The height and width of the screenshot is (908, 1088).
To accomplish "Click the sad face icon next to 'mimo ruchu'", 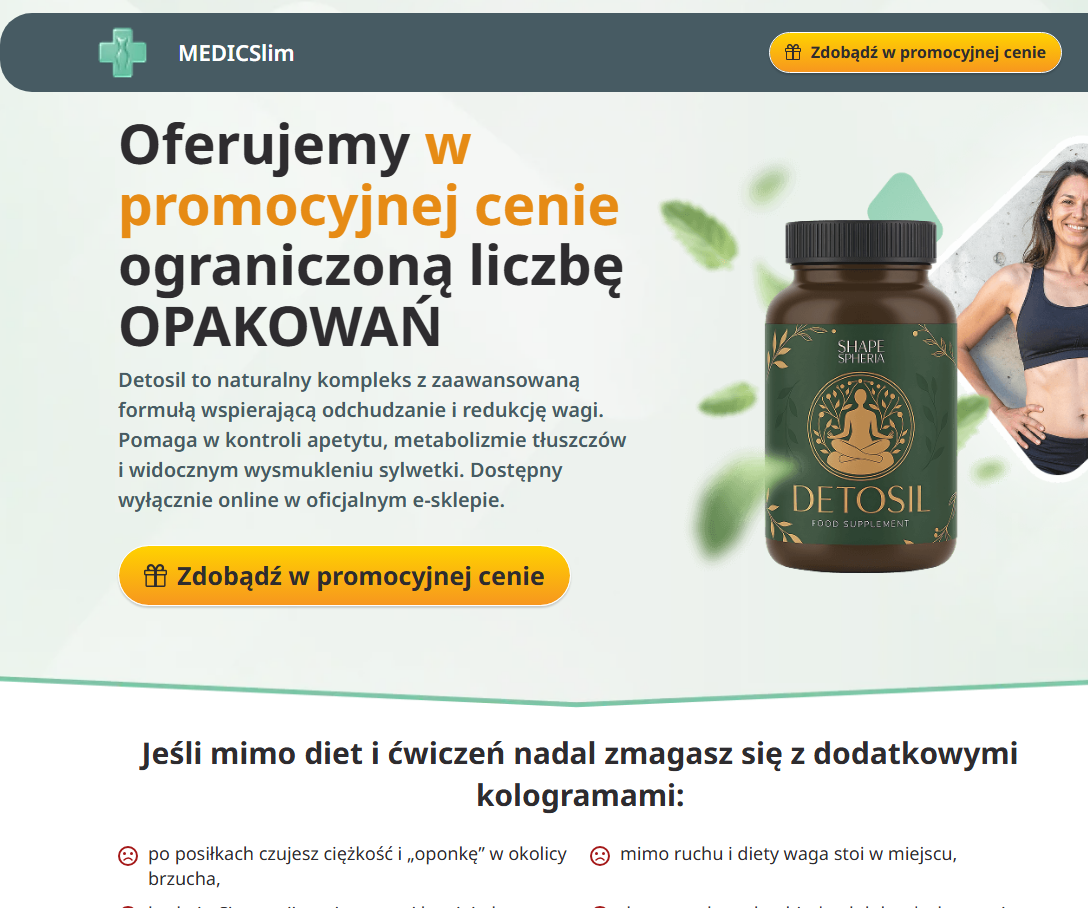I will [600, 855].
